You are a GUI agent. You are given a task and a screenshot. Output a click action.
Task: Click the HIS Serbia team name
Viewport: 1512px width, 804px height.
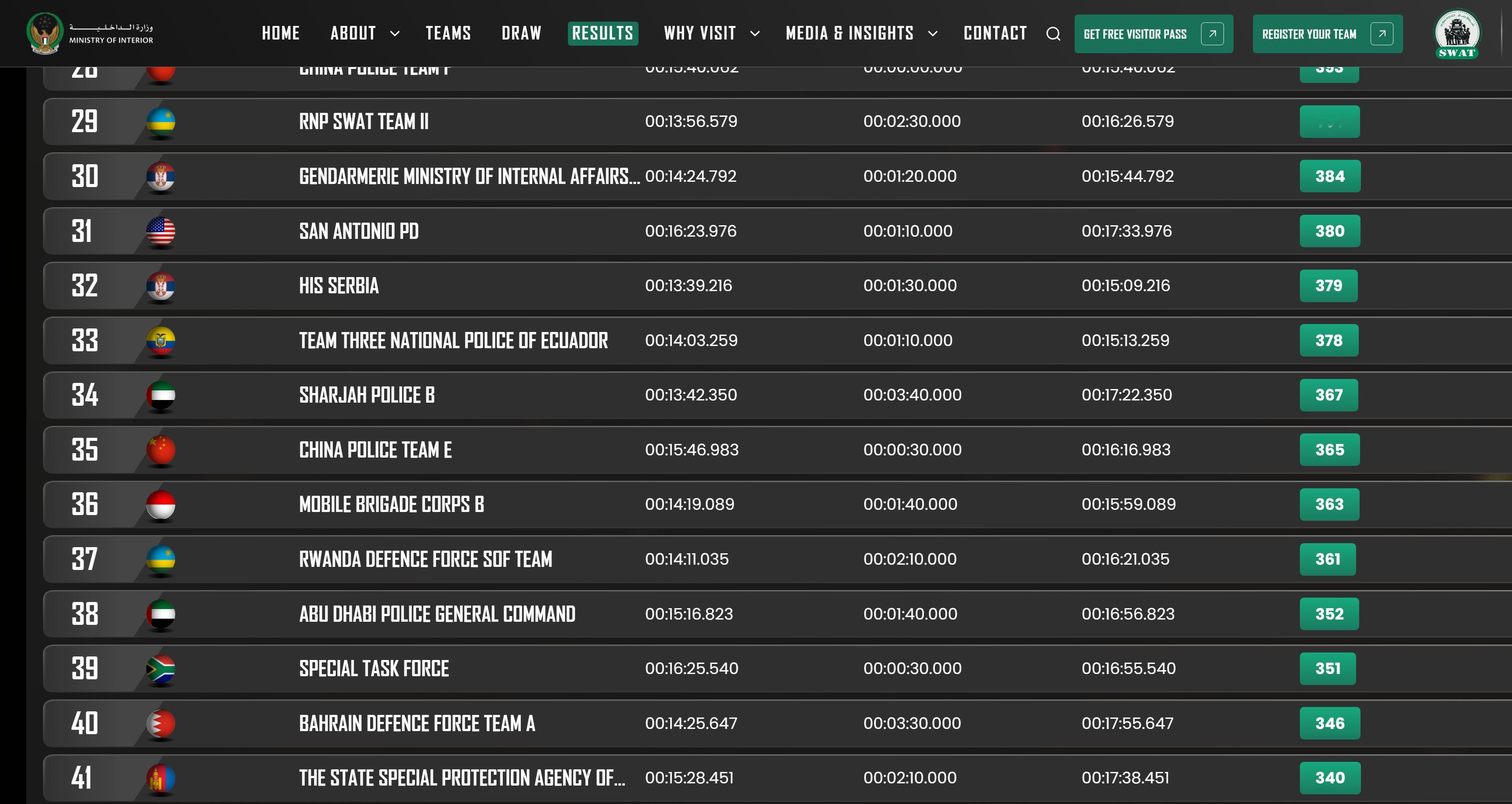click(339, 286)
